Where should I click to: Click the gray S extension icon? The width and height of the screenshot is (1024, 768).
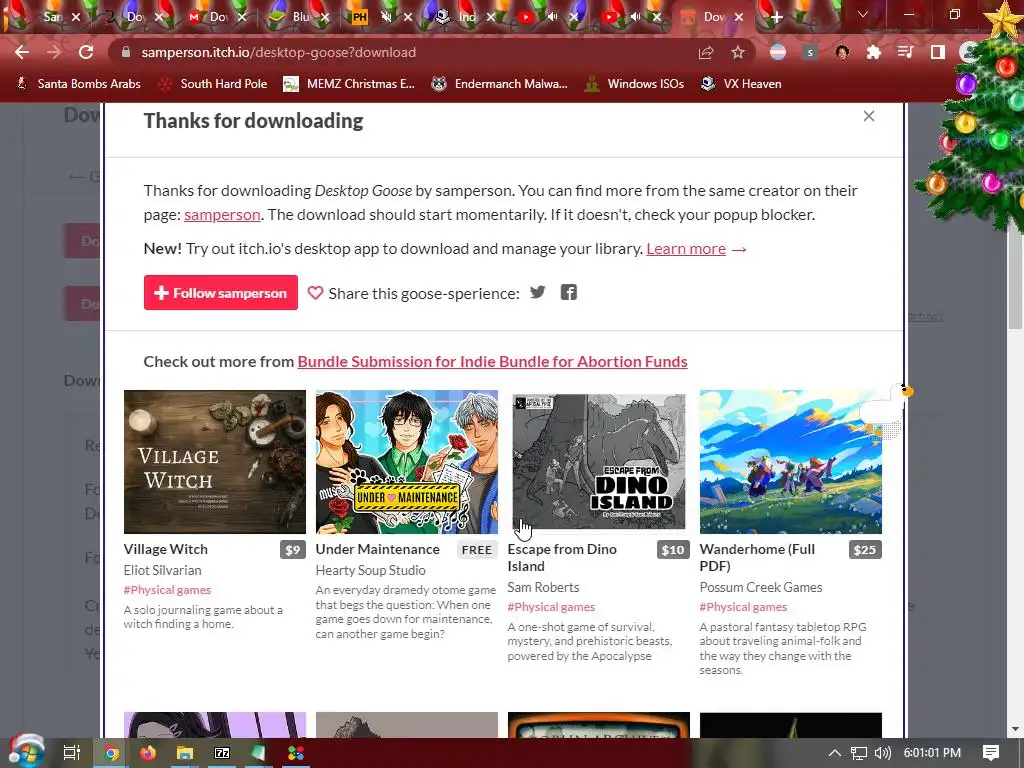point(810,52)
